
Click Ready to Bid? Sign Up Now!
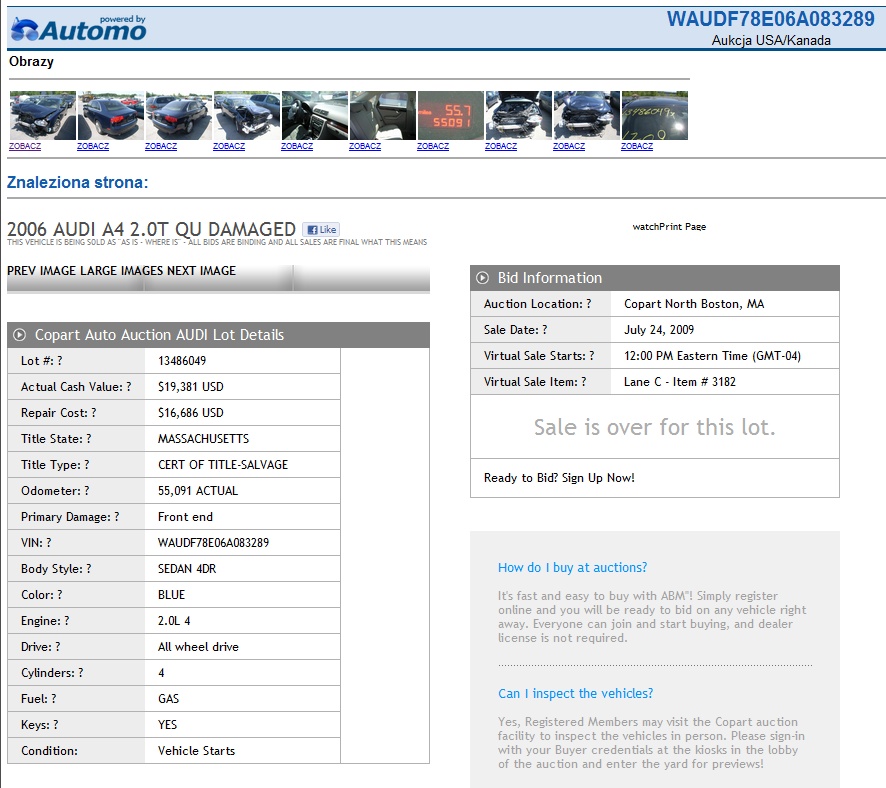tap(559, 478)
